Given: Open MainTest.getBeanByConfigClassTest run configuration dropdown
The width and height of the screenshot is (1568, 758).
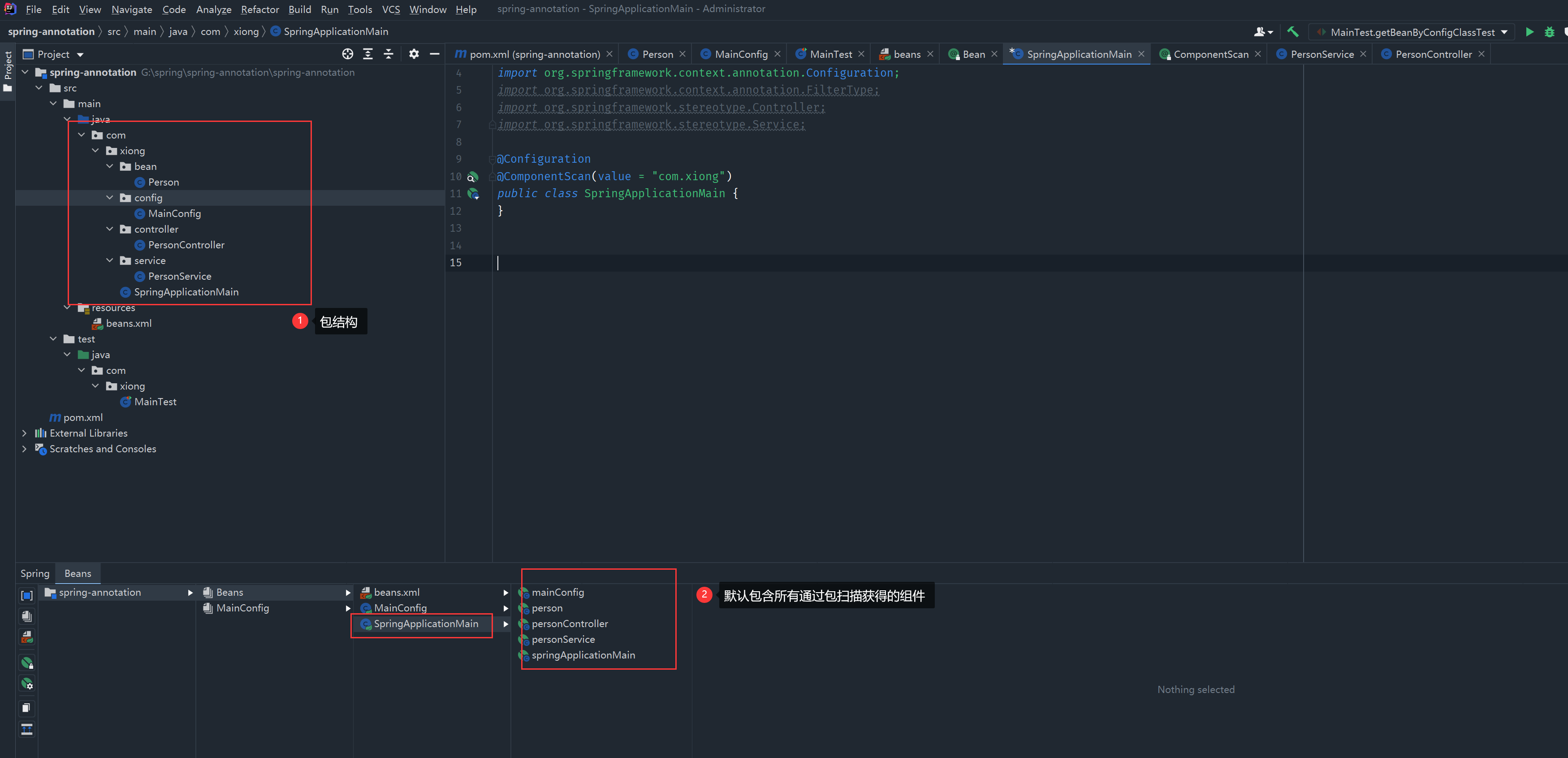Looking at the screenshot, I should 1412,32.
